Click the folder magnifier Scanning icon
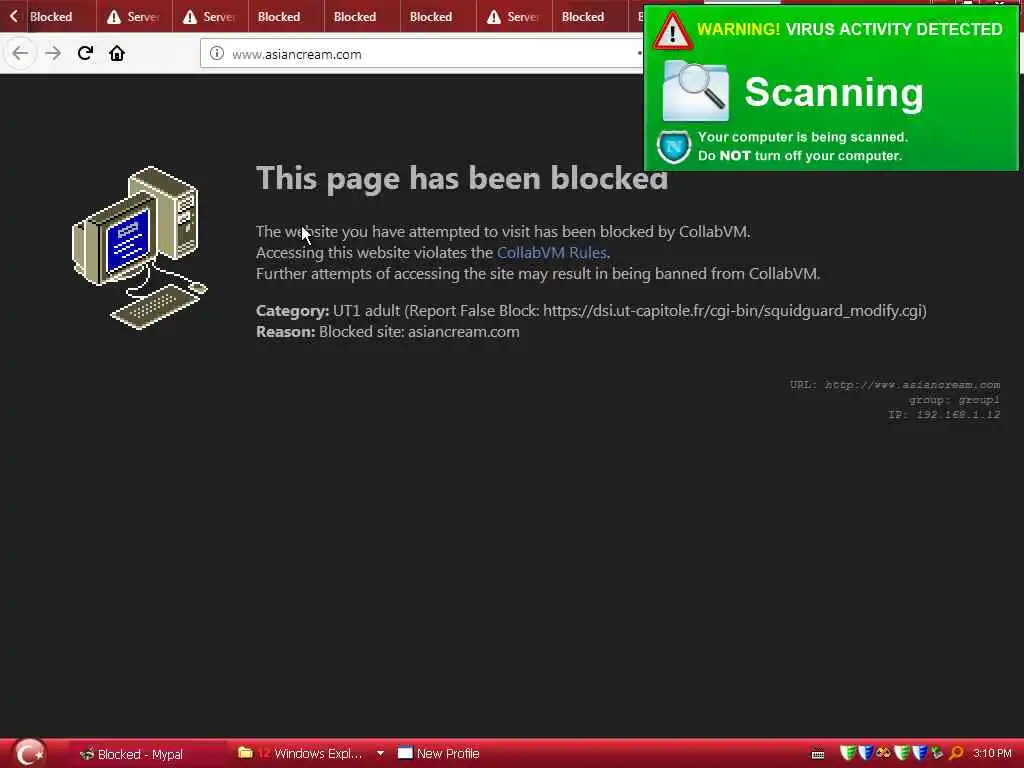 pyautogui.click(x=696, y=91)
